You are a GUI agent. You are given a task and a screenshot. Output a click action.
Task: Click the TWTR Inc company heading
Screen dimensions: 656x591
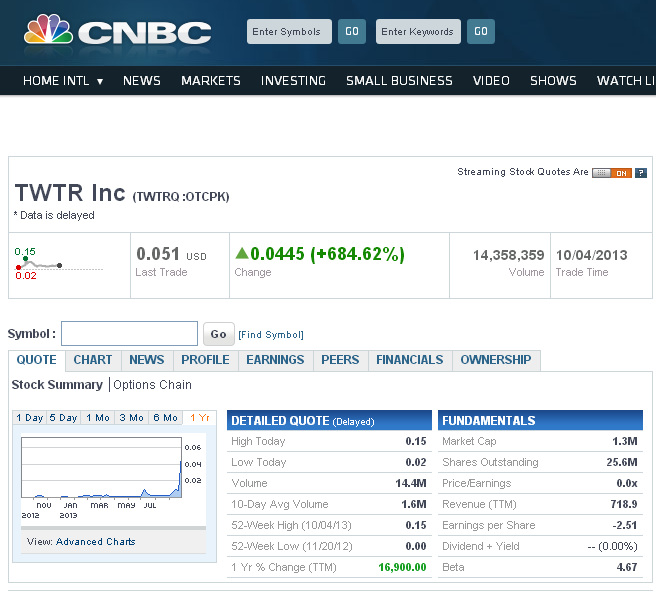coord(70,193)
